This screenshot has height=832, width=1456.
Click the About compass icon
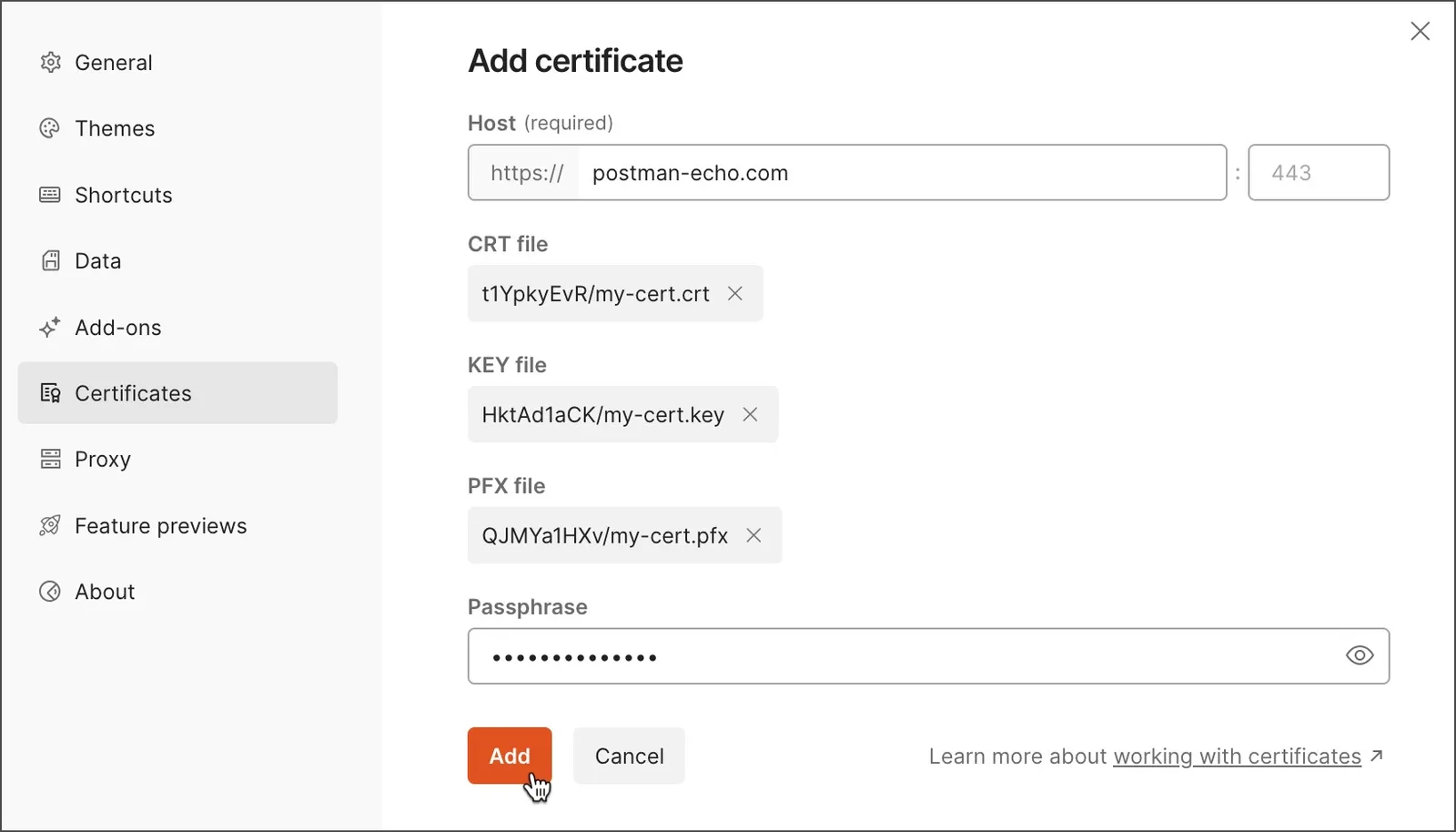coord(50,592)
